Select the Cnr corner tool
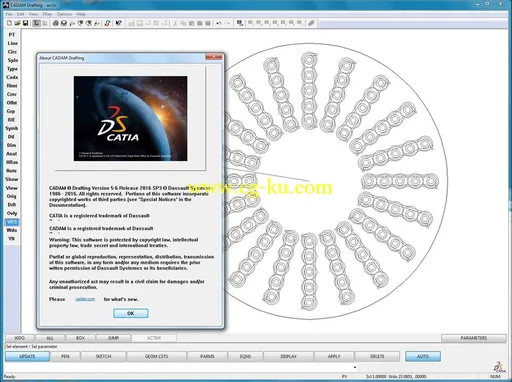The width and height of the screenshot is (512, 382). (x=12, y=94)
